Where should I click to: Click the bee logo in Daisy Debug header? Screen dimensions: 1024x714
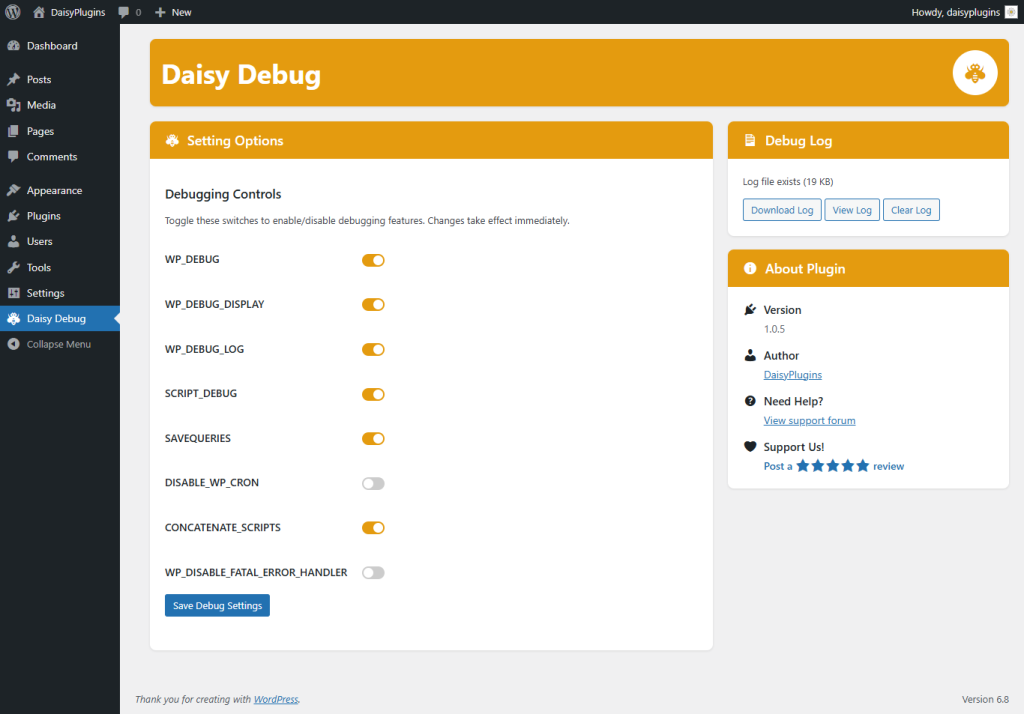tap(975, 72)
